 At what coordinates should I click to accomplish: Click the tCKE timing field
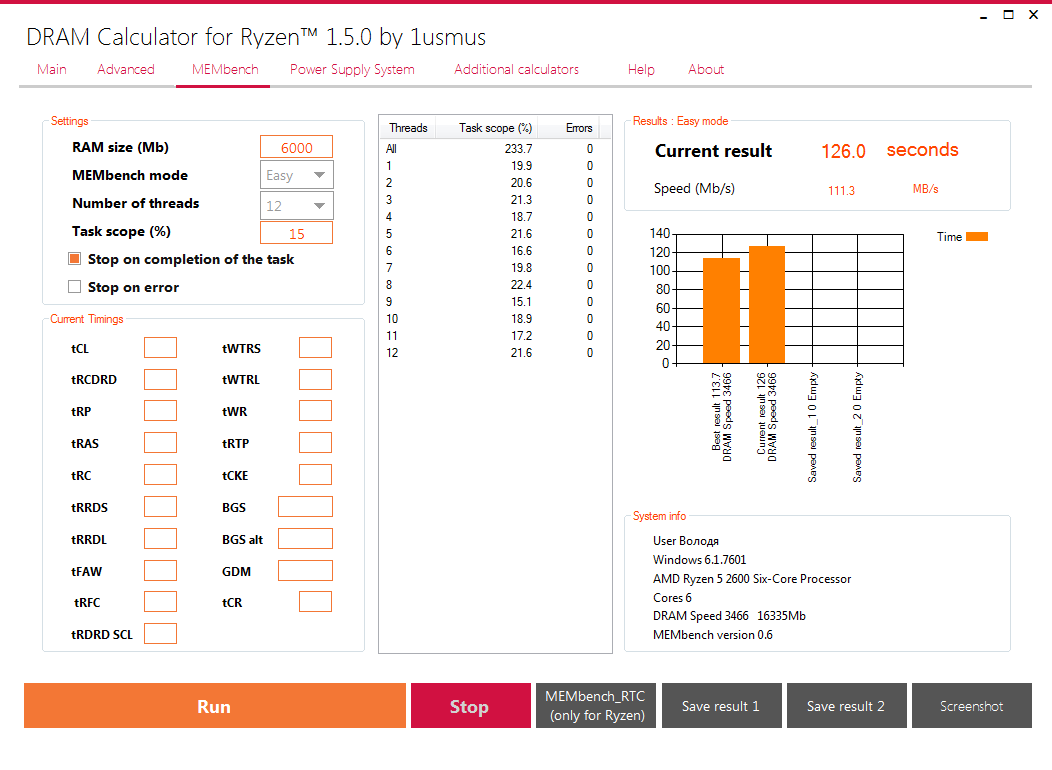[315, 475]
